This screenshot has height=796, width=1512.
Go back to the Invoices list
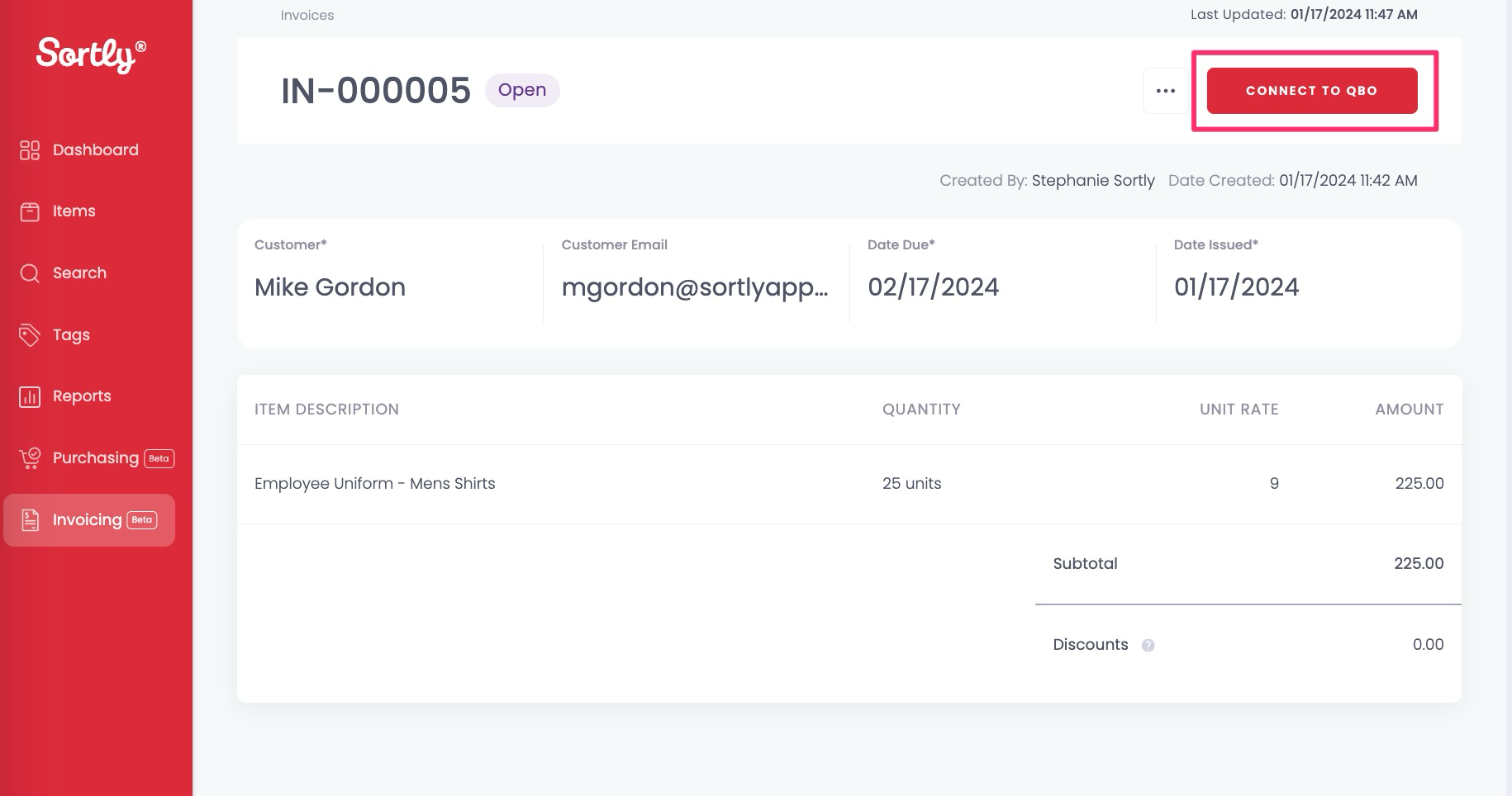click(307, 15)
